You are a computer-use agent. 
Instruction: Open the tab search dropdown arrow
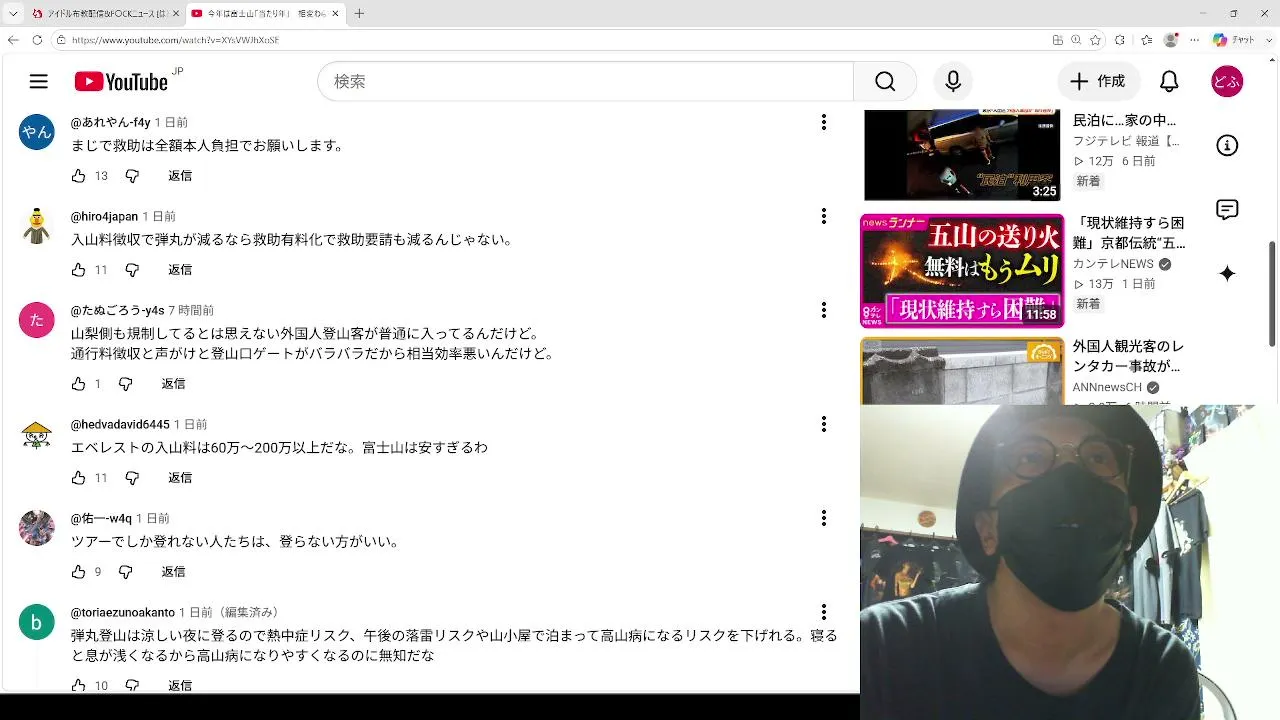pyautogui.click(x=13, y=14)
